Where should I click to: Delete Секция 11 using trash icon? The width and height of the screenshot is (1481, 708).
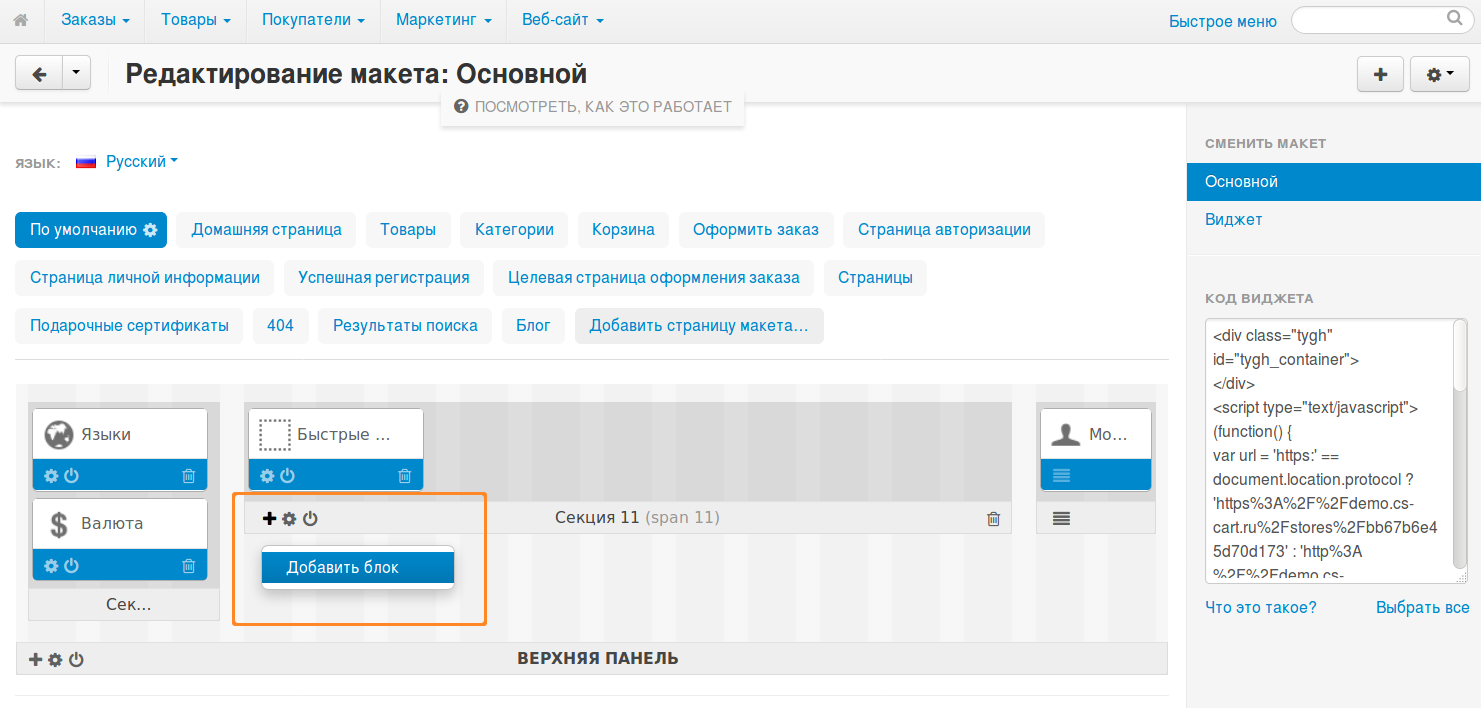(x=993, y=518)
